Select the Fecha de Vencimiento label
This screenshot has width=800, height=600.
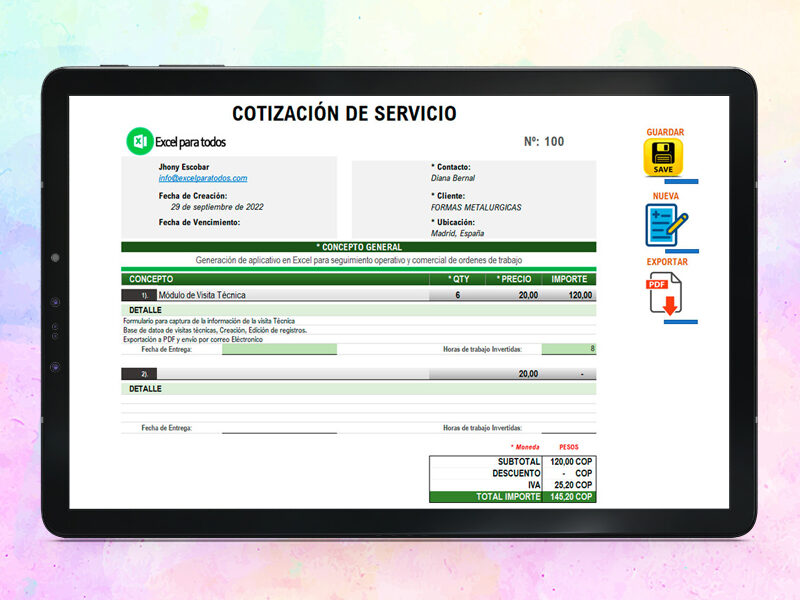click(199, 222)
